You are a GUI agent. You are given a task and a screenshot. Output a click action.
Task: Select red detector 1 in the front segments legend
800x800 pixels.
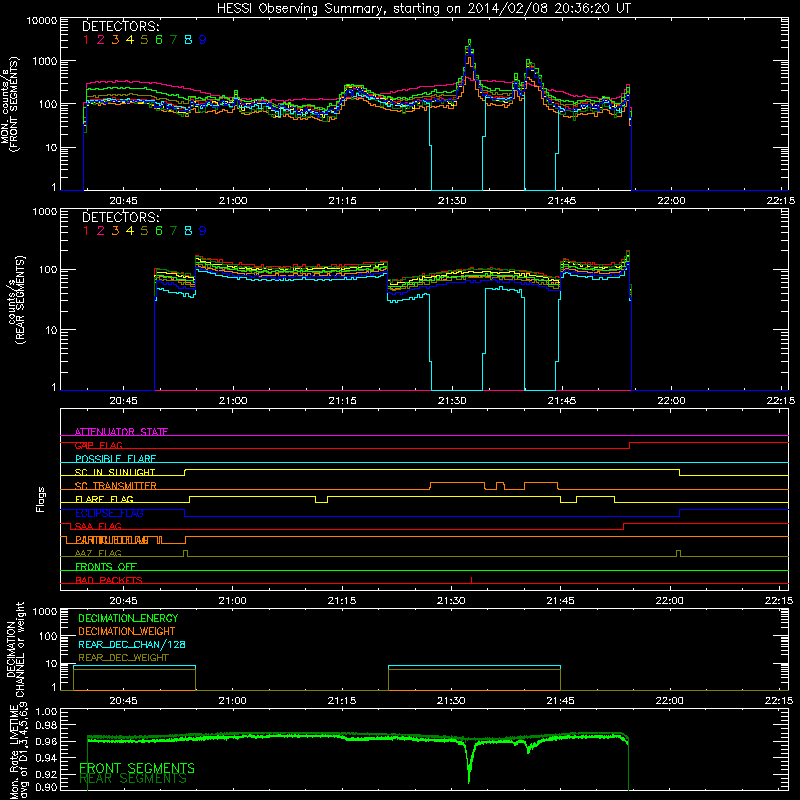(86, 40)
